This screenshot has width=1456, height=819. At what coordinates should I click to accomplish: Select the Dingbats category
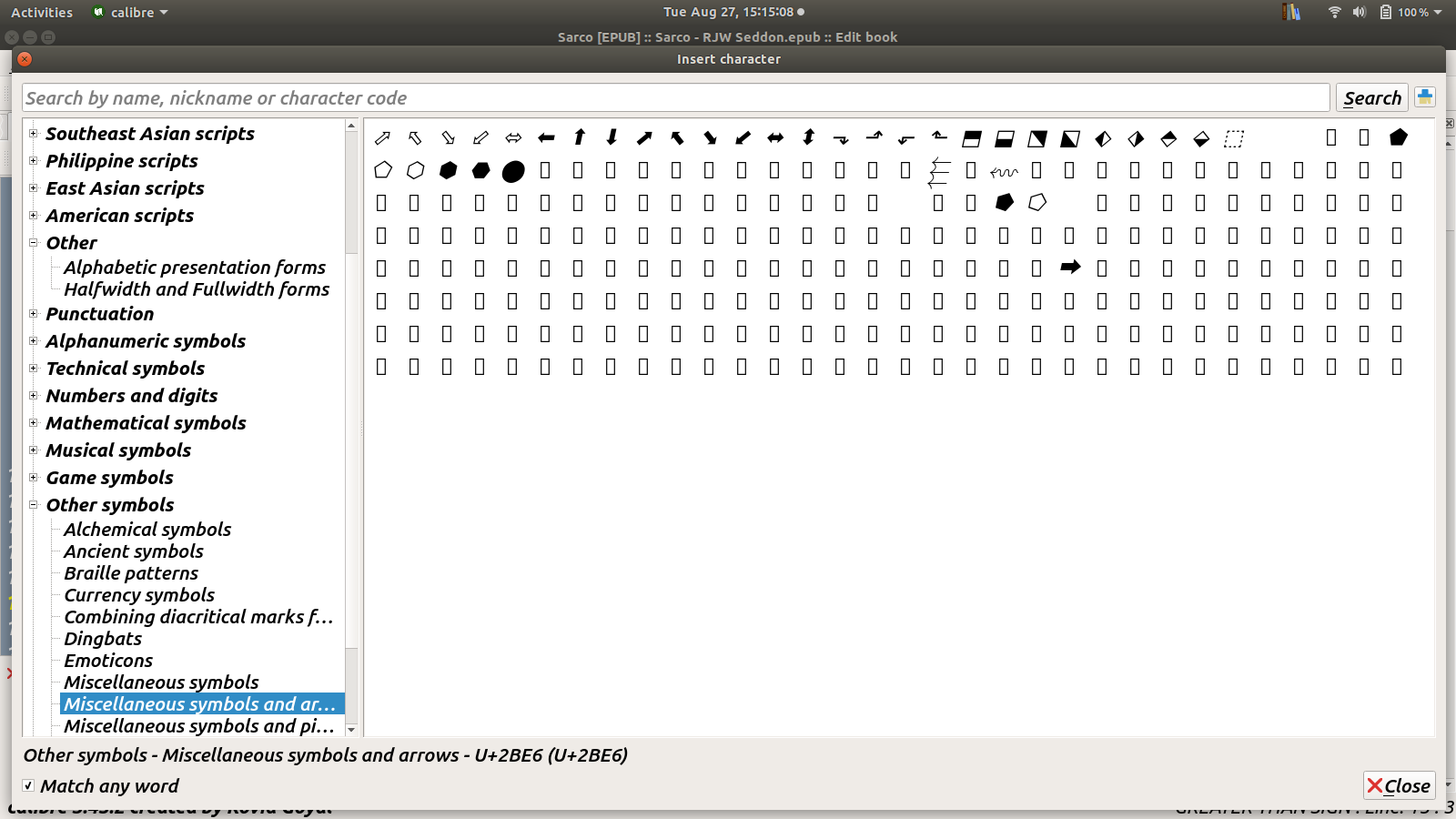[x=103, y=639]
